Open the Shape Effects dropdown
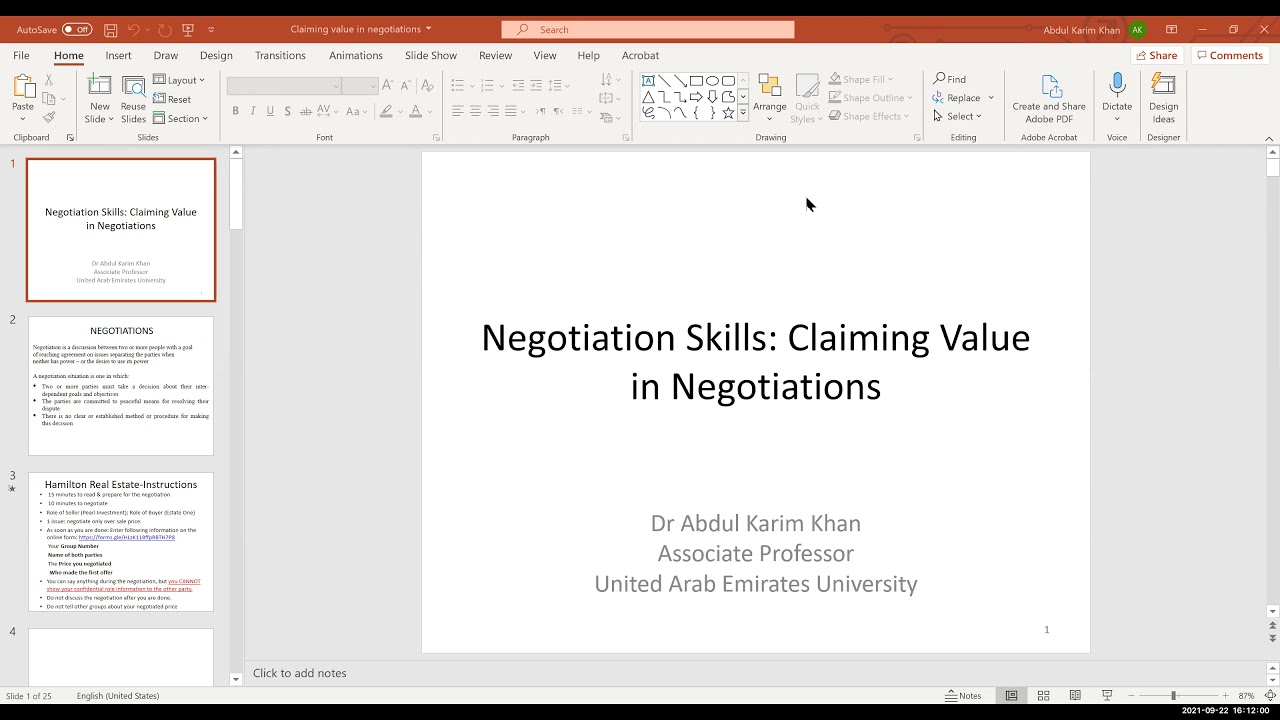The width and height of the screenshot is (1280, 720). 868,116
